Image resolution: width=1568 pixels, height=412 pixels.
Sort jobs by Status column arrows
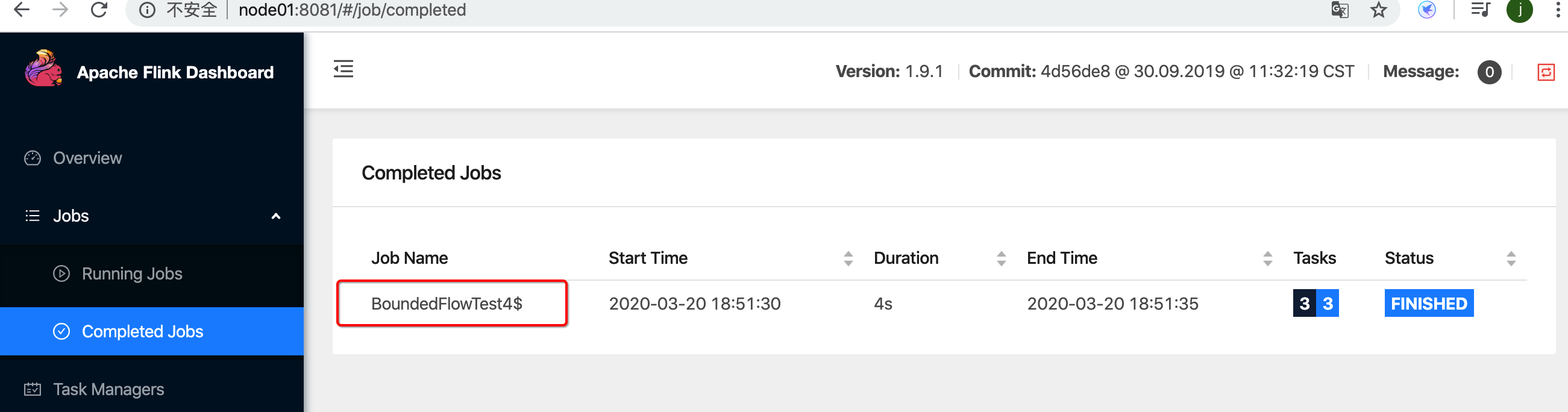(x=1511, y=258)
